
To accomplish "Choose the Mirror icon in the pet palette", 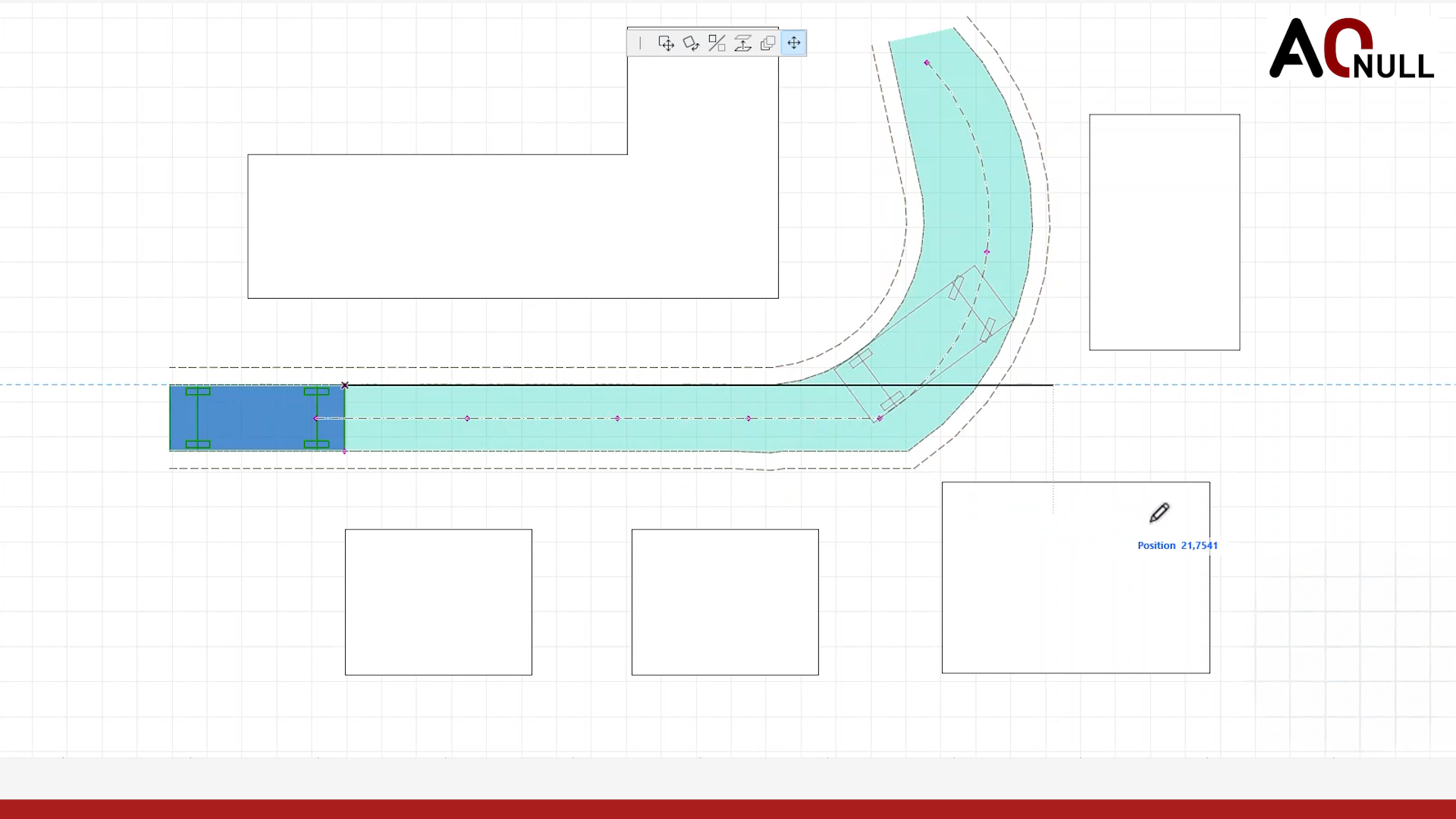I will coord(717,43).
